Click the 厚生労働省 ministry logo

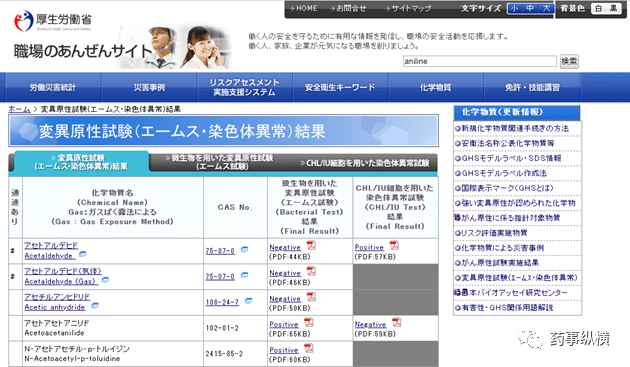[53, 21]
